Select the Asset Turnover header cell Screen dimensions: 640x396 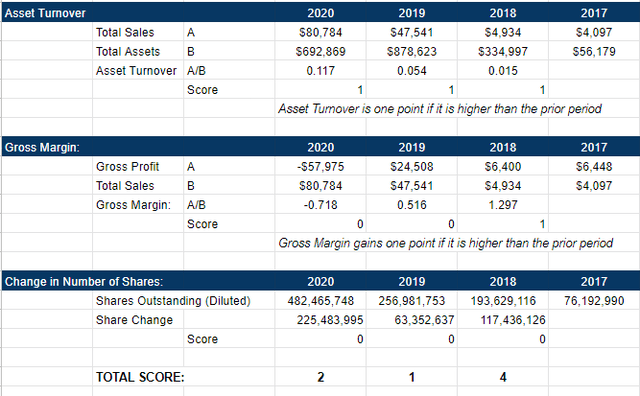coord(45,13)
